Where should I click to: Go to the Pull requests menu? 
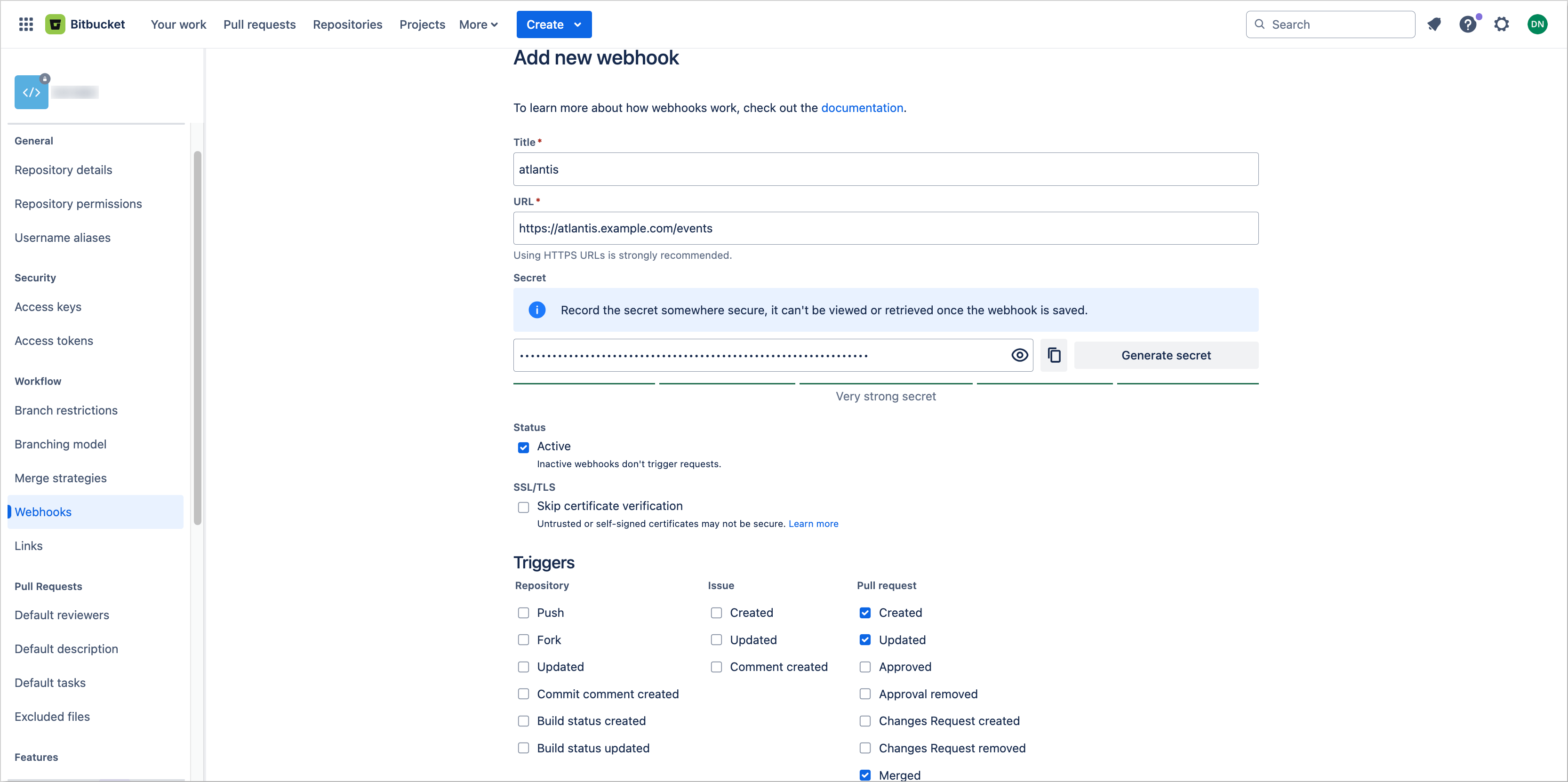(259, 24)
